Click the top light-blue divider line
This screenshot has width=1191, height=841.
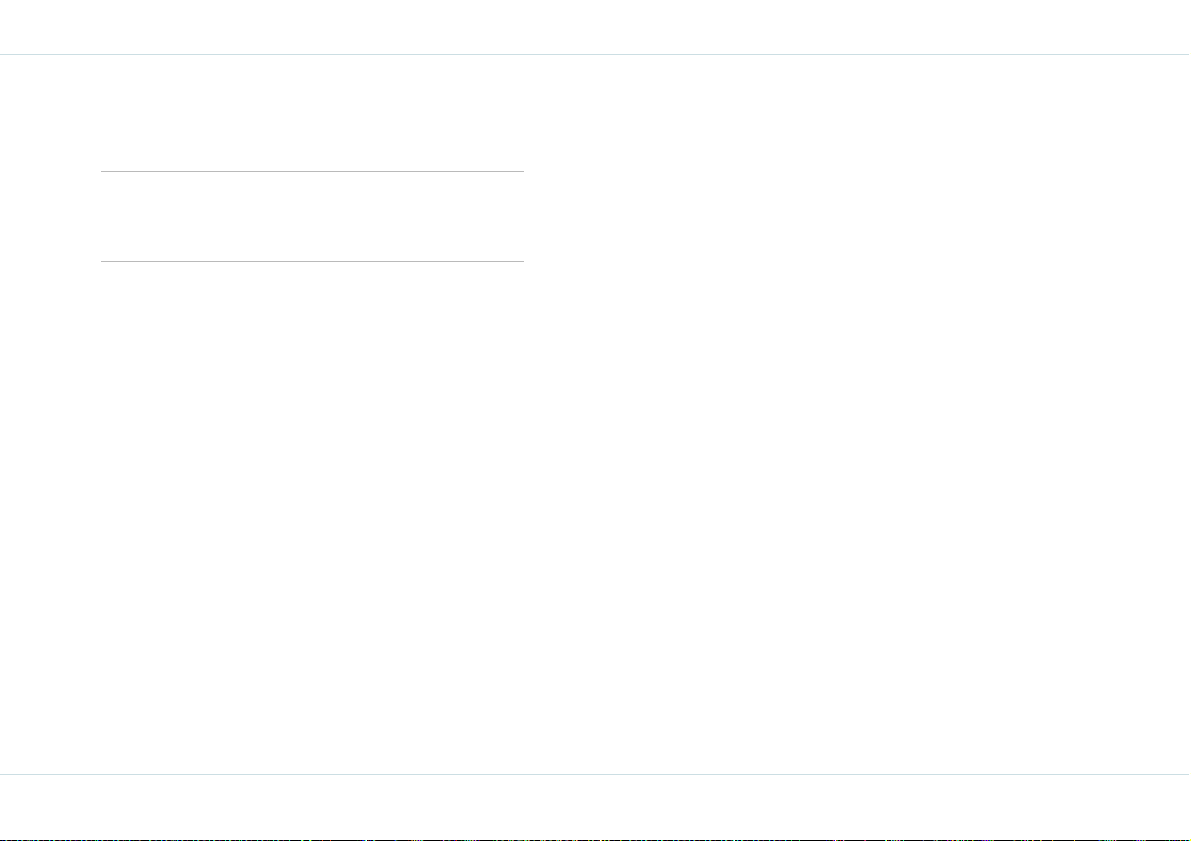596,55
